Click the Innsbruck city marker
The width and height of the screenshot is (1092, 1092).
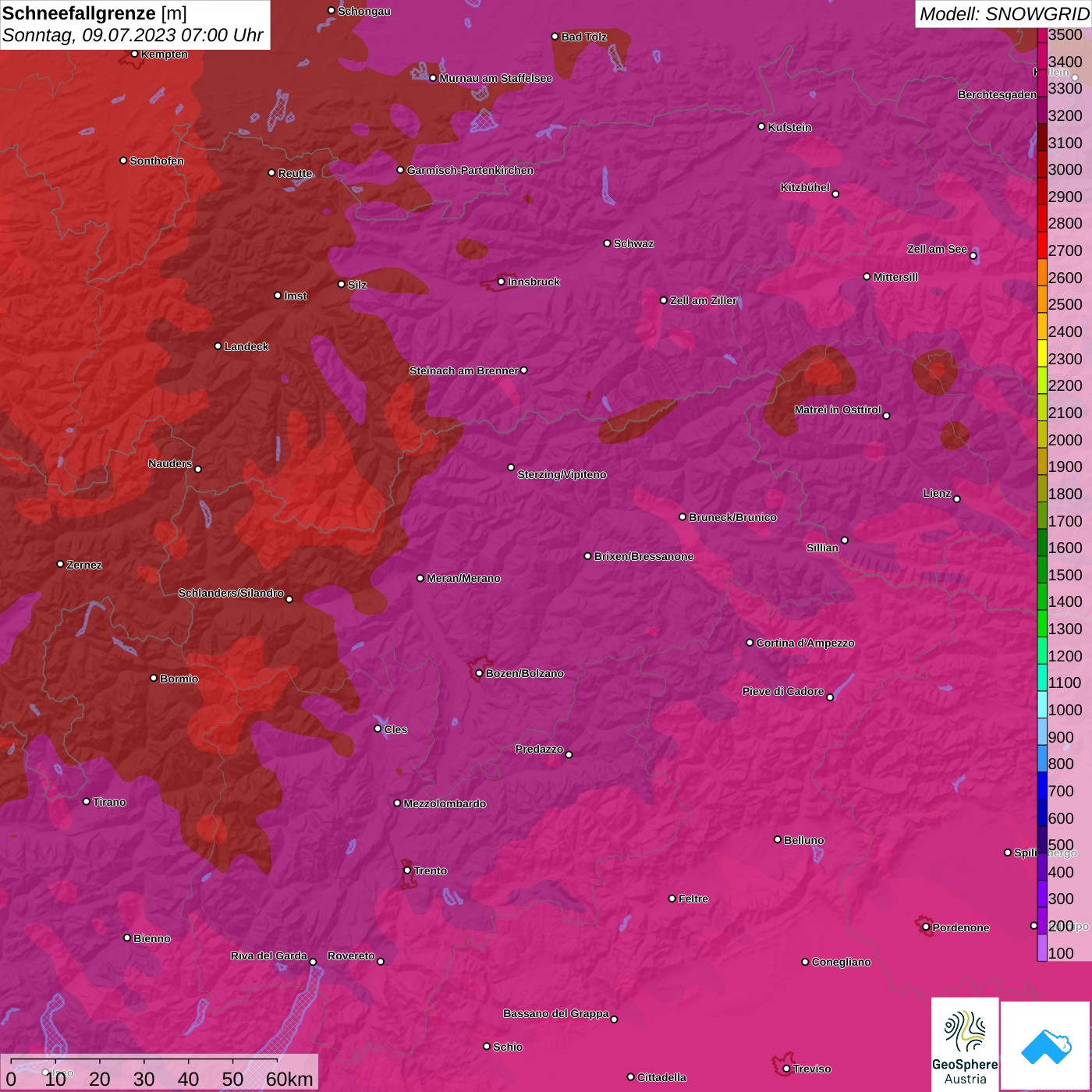[x=502, y=282]
